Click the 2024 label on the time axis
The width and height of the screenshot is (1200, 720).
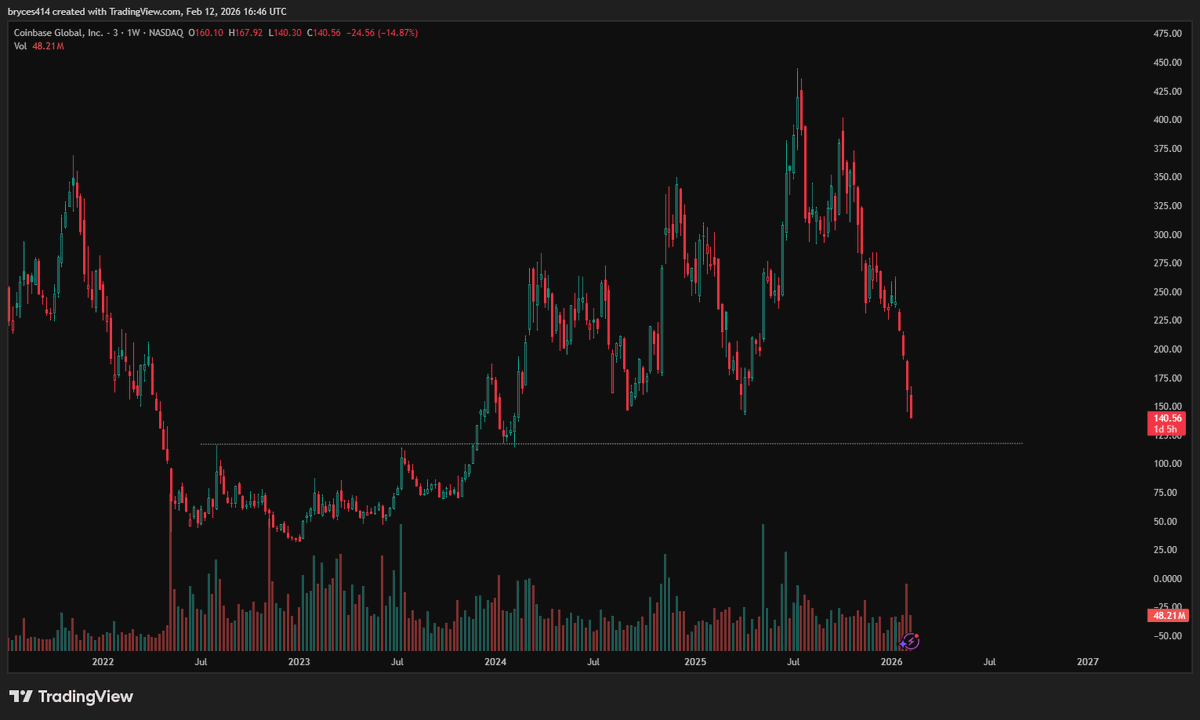coord(496,662)
